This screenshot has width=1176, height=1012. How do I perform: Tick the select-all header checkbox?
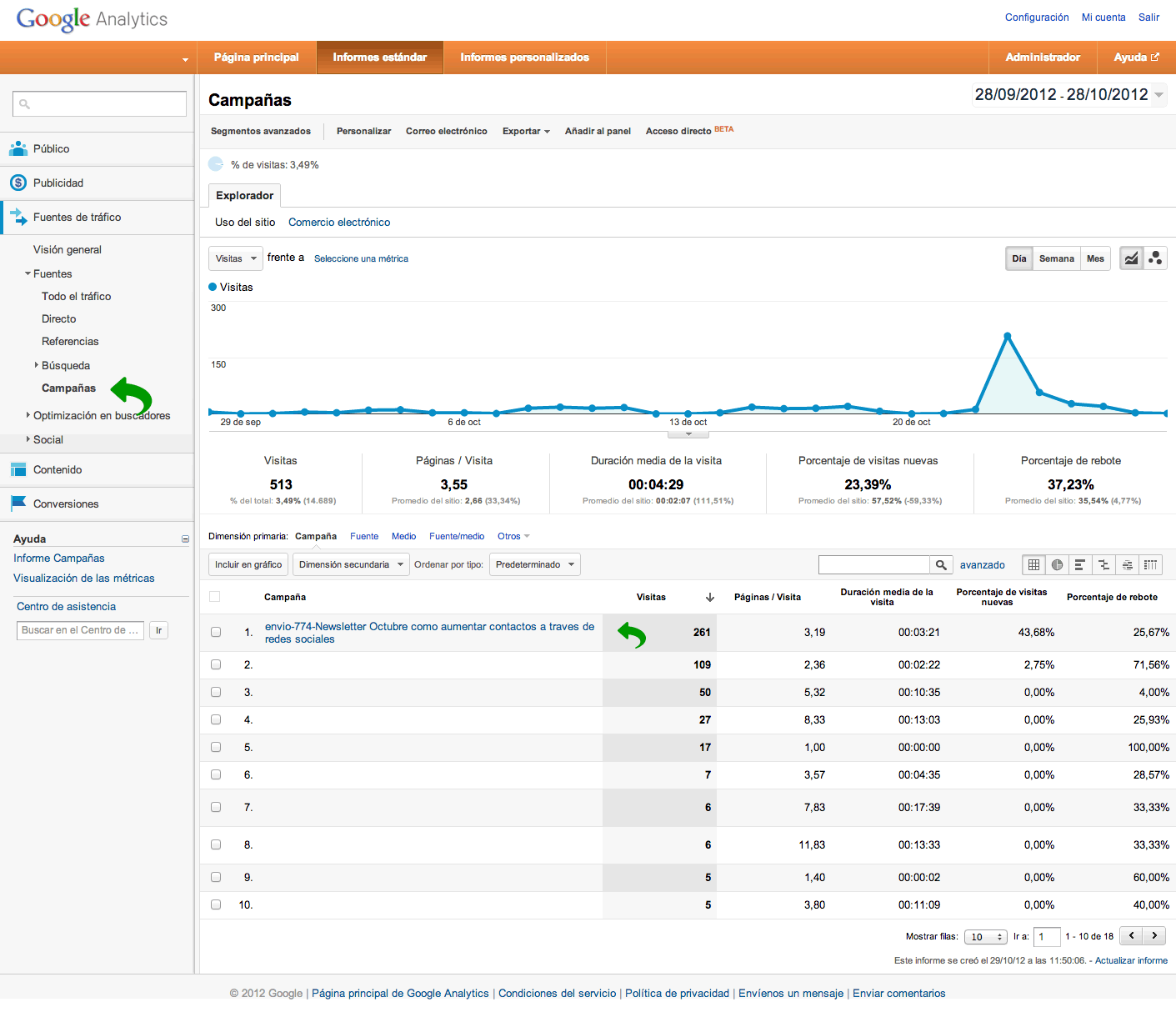215,597
